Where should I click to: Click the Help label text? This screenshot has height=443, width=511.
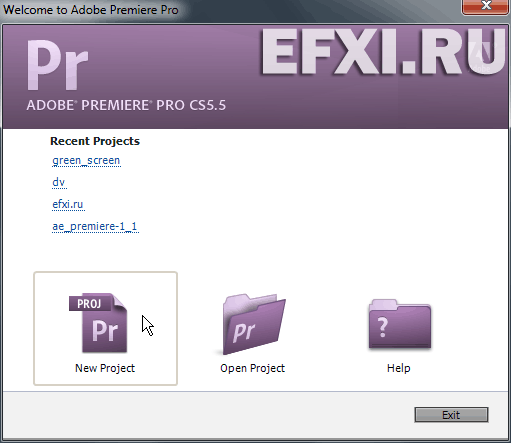click(399, 368)
